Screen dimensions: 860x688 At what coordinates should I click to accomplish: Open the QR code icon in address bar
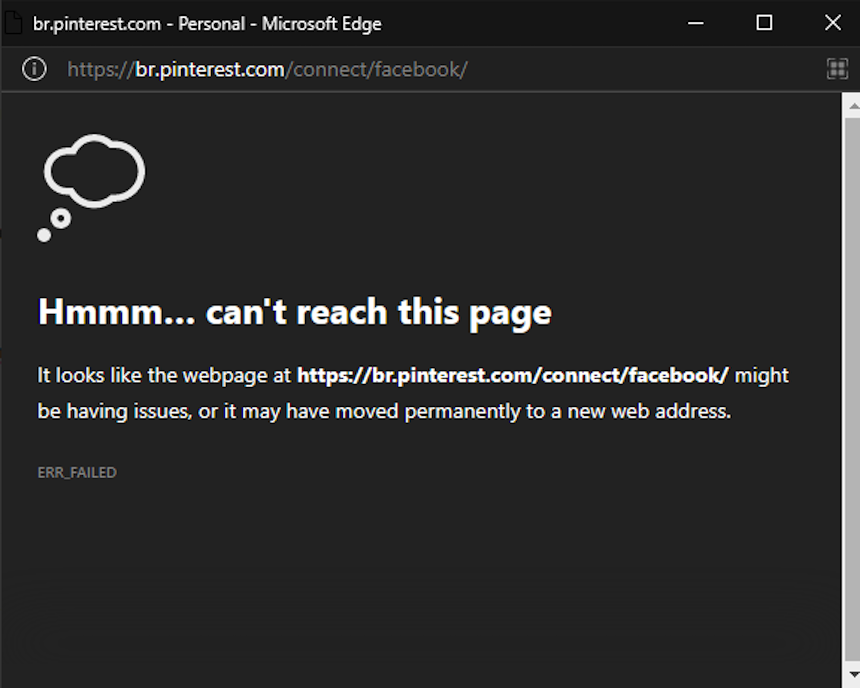pos(837,69)
